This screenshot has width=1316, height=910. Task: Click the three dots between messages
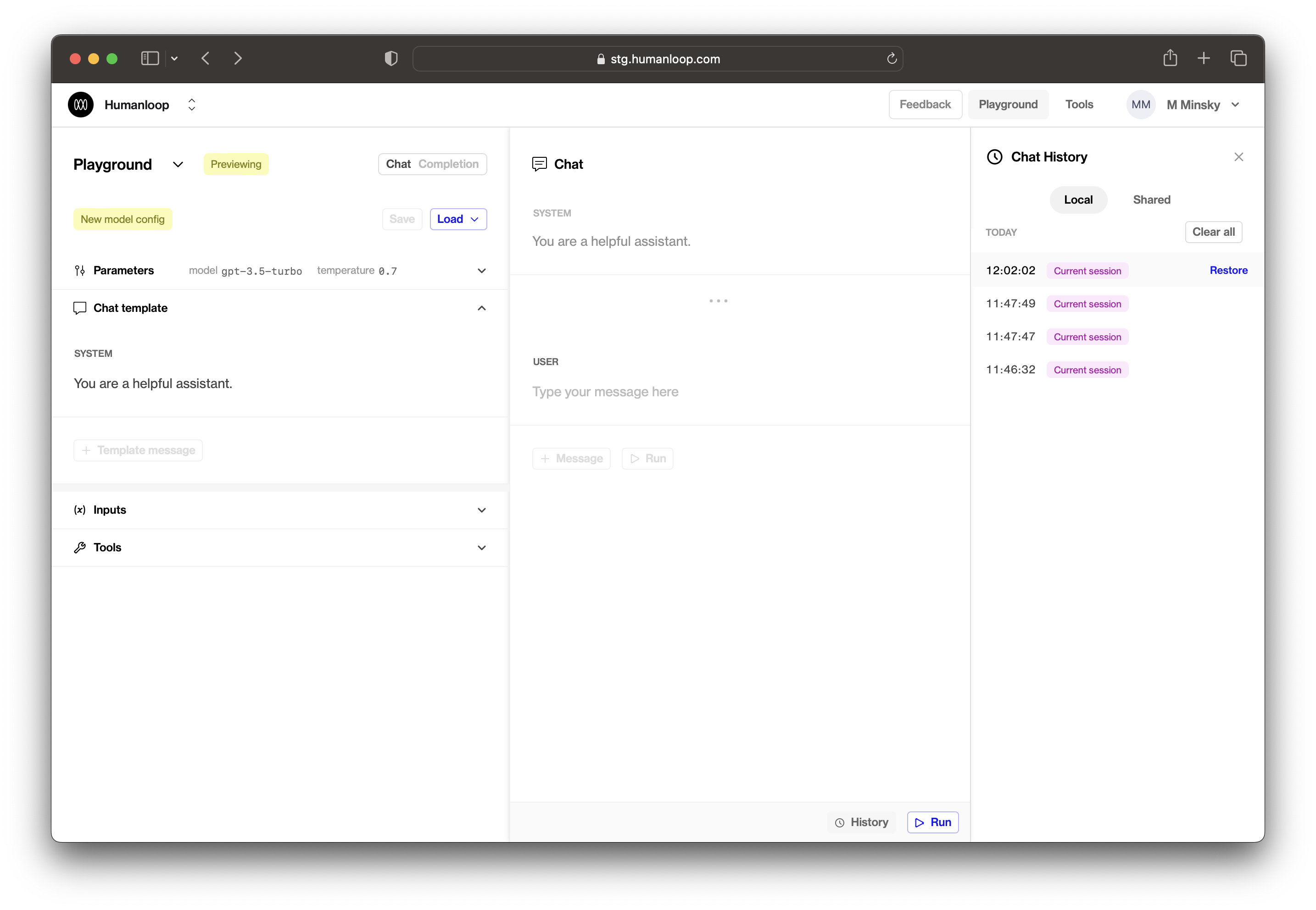point(718,301)
